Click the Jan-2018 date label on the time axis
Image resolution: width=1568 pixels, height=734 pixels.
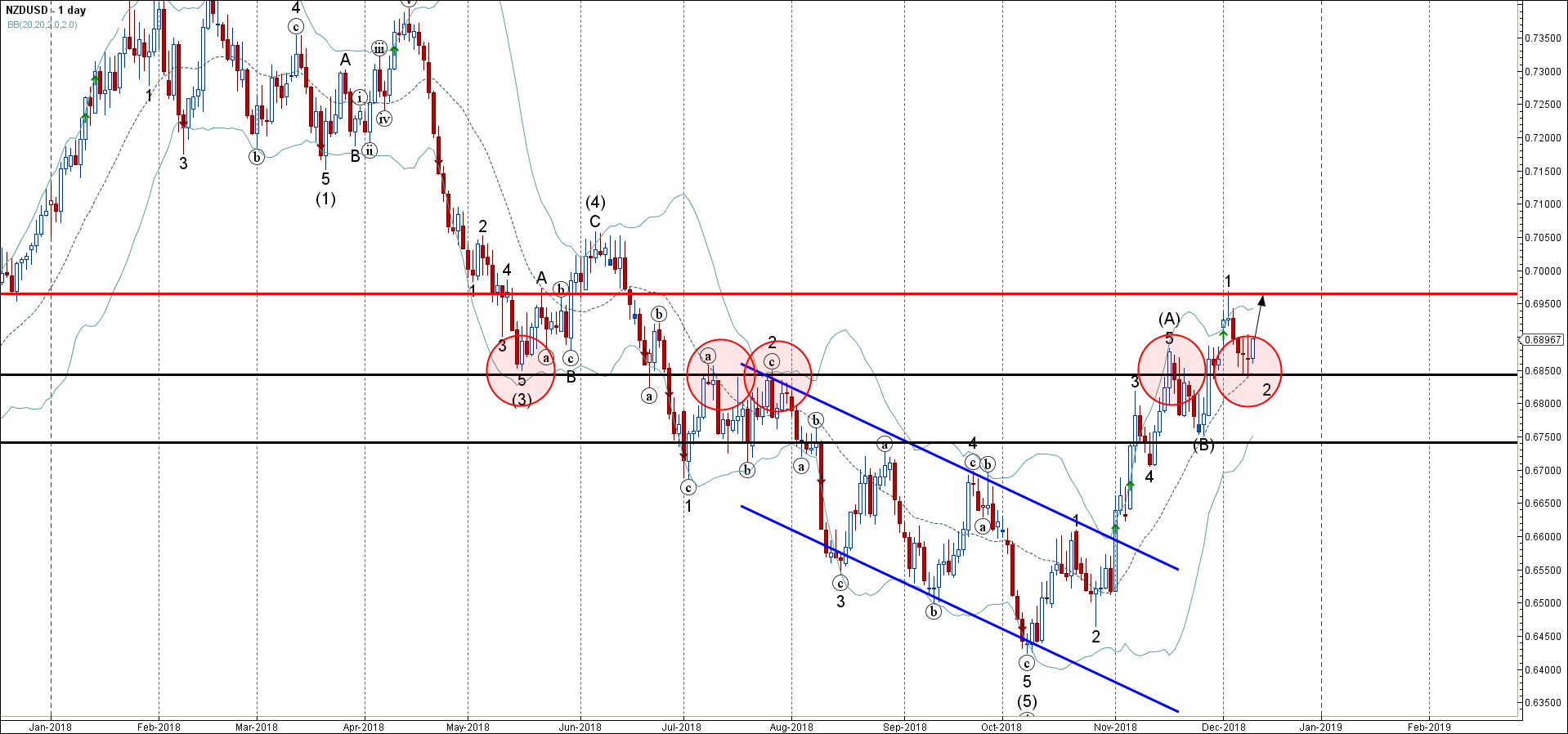click(51, 727)
